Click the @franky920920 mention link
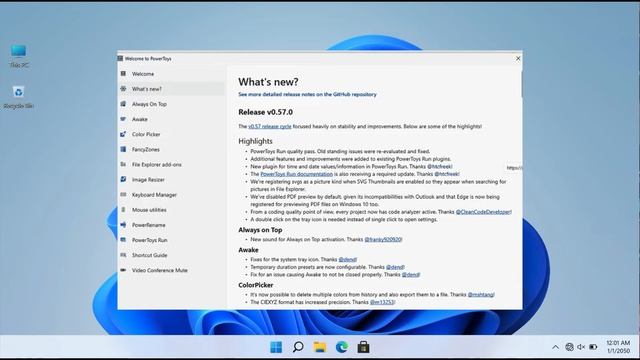 pos(383,240)
